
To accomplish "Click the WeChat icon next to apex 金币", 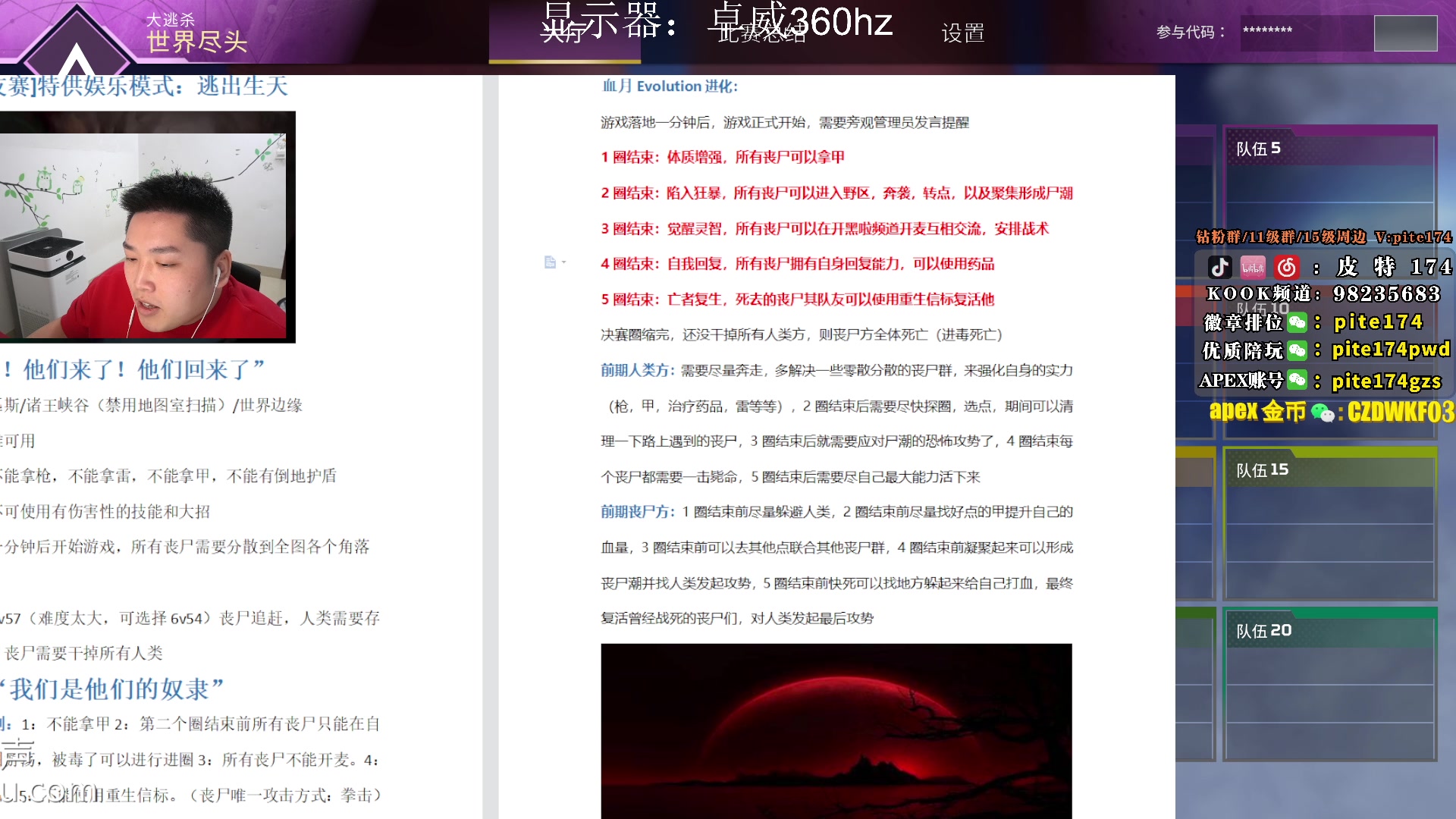I will [1323, 413].
